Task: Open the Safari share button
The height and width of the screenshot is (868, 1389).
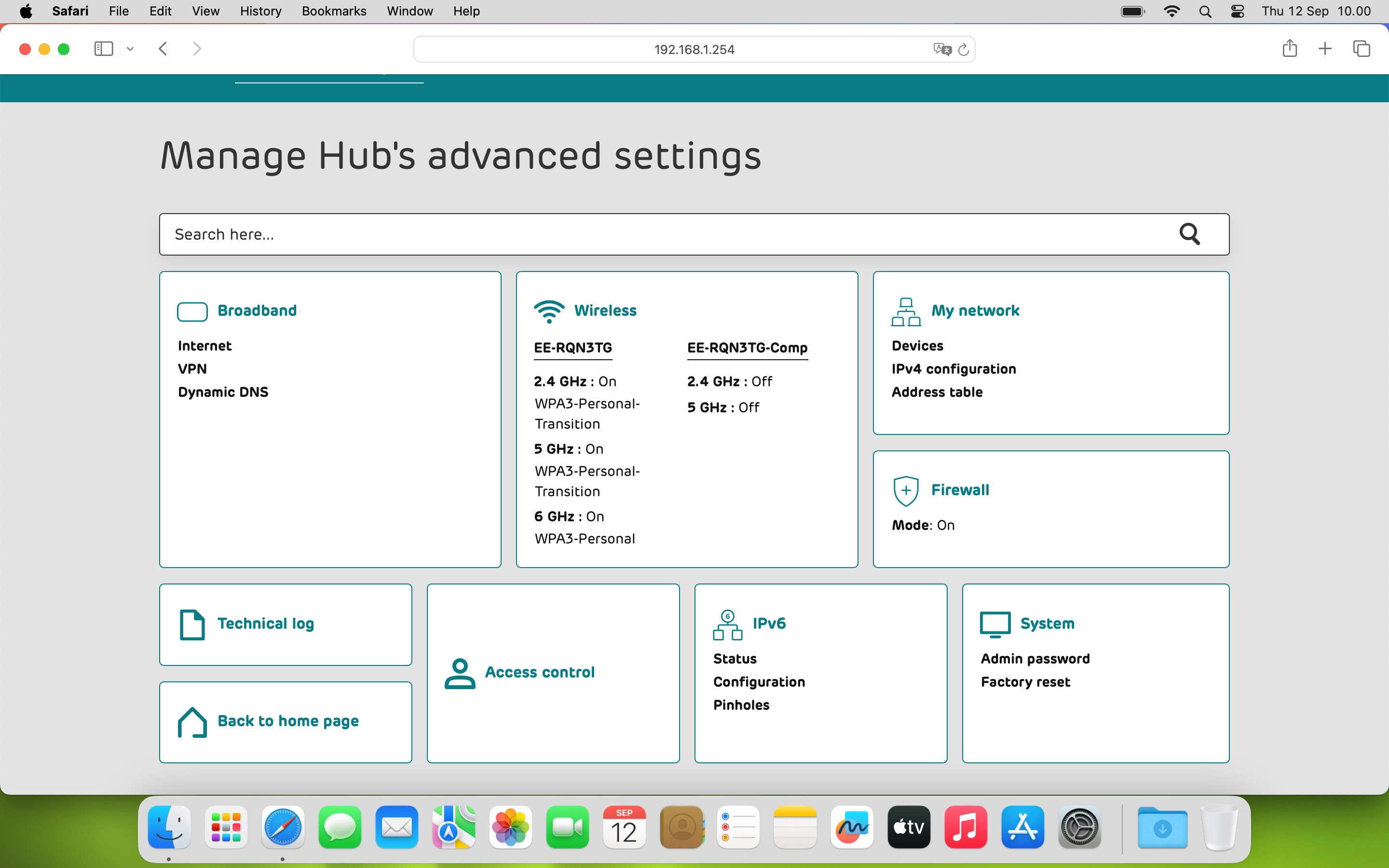Action: click(1289, 49)
